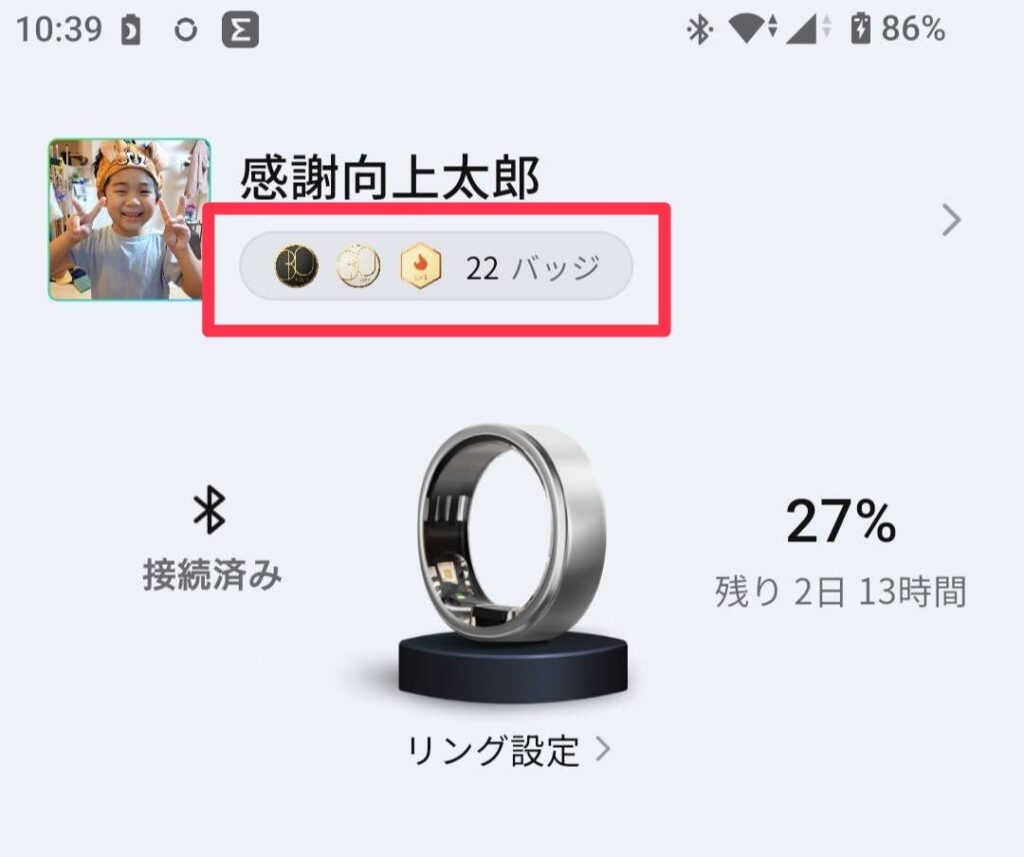
Task: Tap the 接続済み connection status label
Action: (212, 575)
